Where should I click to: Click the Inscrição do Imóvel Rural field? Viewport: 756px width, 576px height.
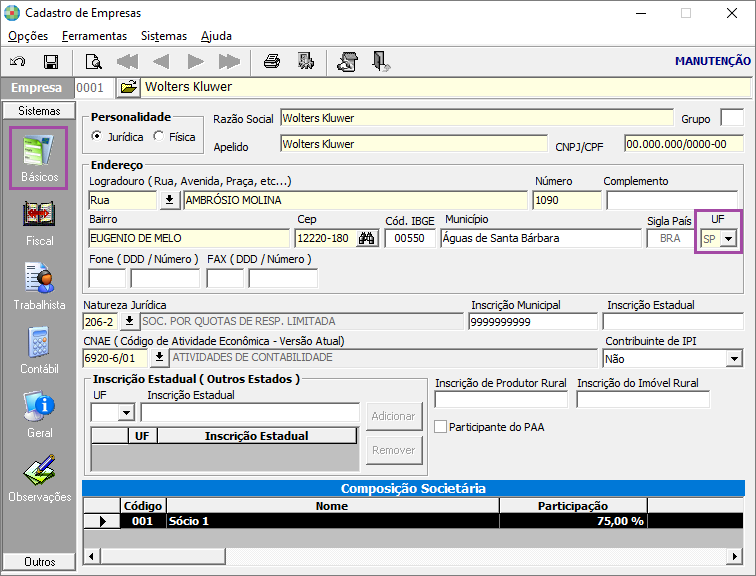643,399
